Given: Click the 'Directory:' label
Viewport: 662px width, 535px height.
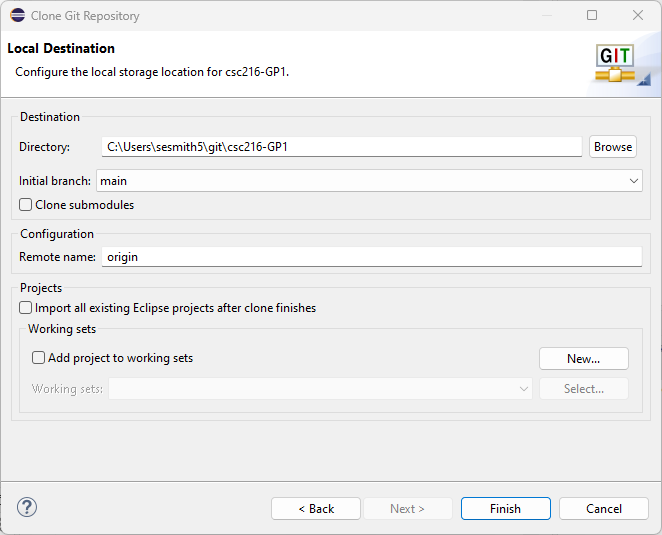Looking at the screenshot, I should pos(44,147).
